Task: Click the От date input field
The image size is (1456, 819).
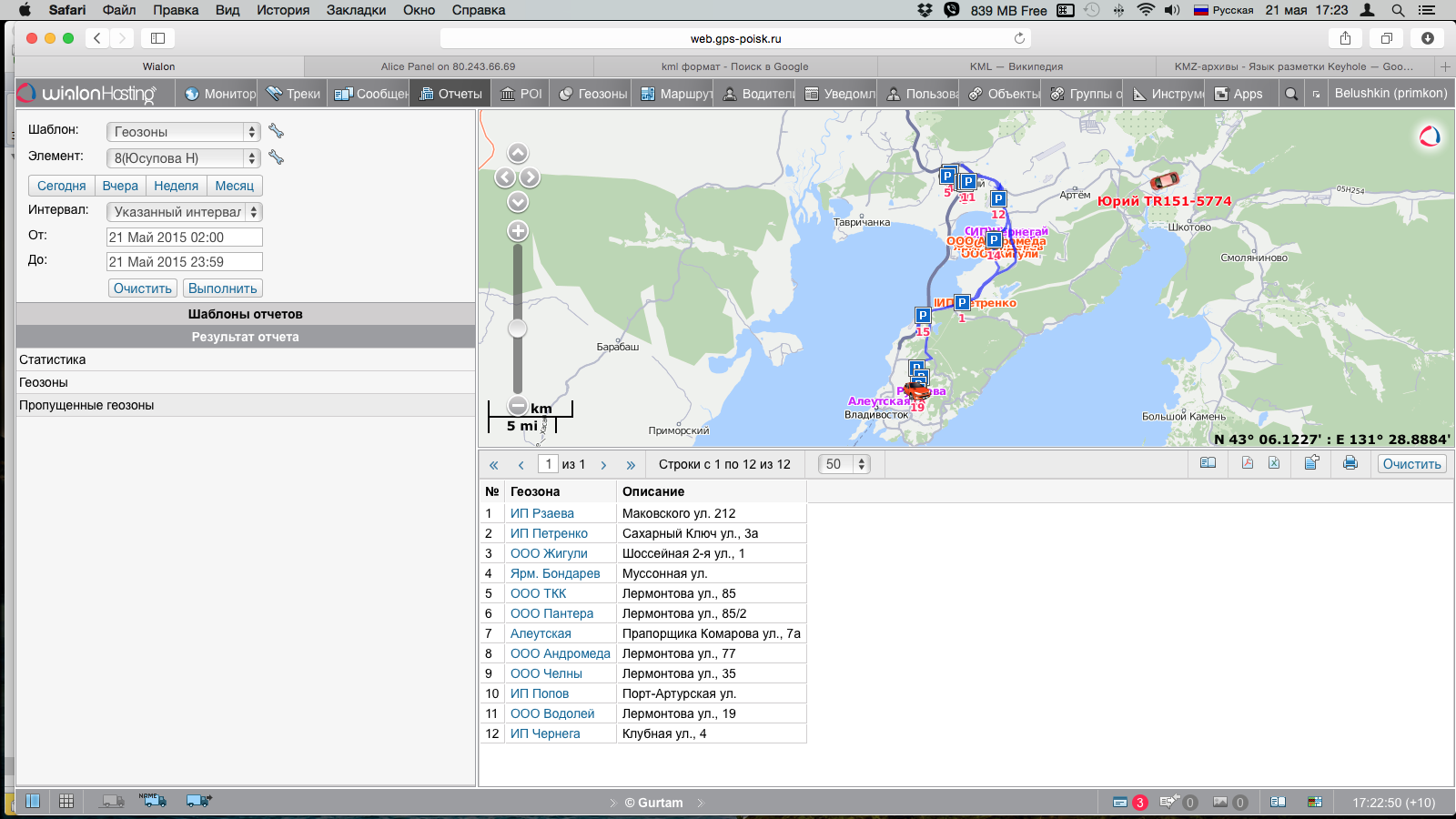Action: click(185, 238)
